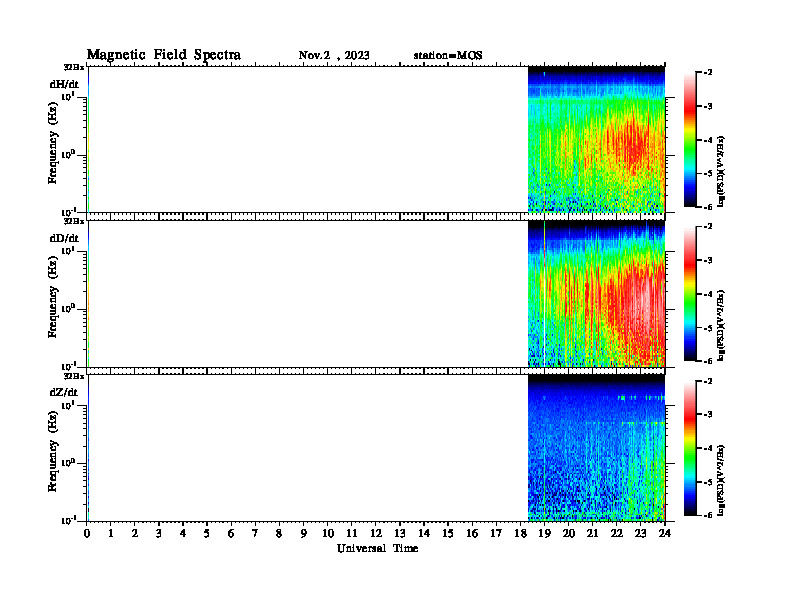
Task: Click the "-5" value on dZ/dt color bar
Action: (x=708, y=482)
